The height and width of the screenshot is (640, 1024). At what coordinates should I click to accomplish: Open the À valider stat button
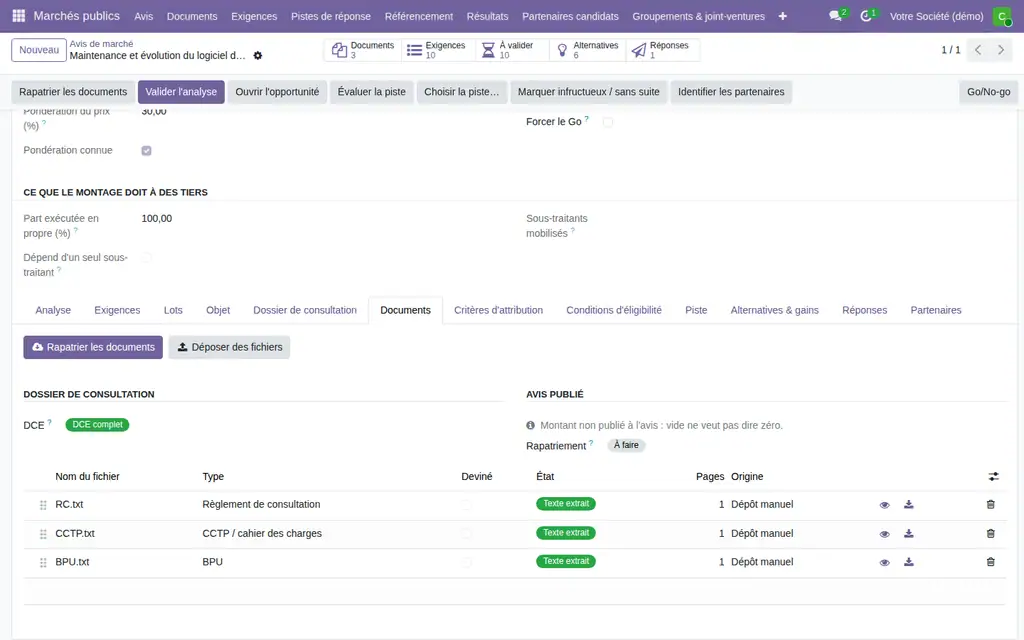point(511,50)
